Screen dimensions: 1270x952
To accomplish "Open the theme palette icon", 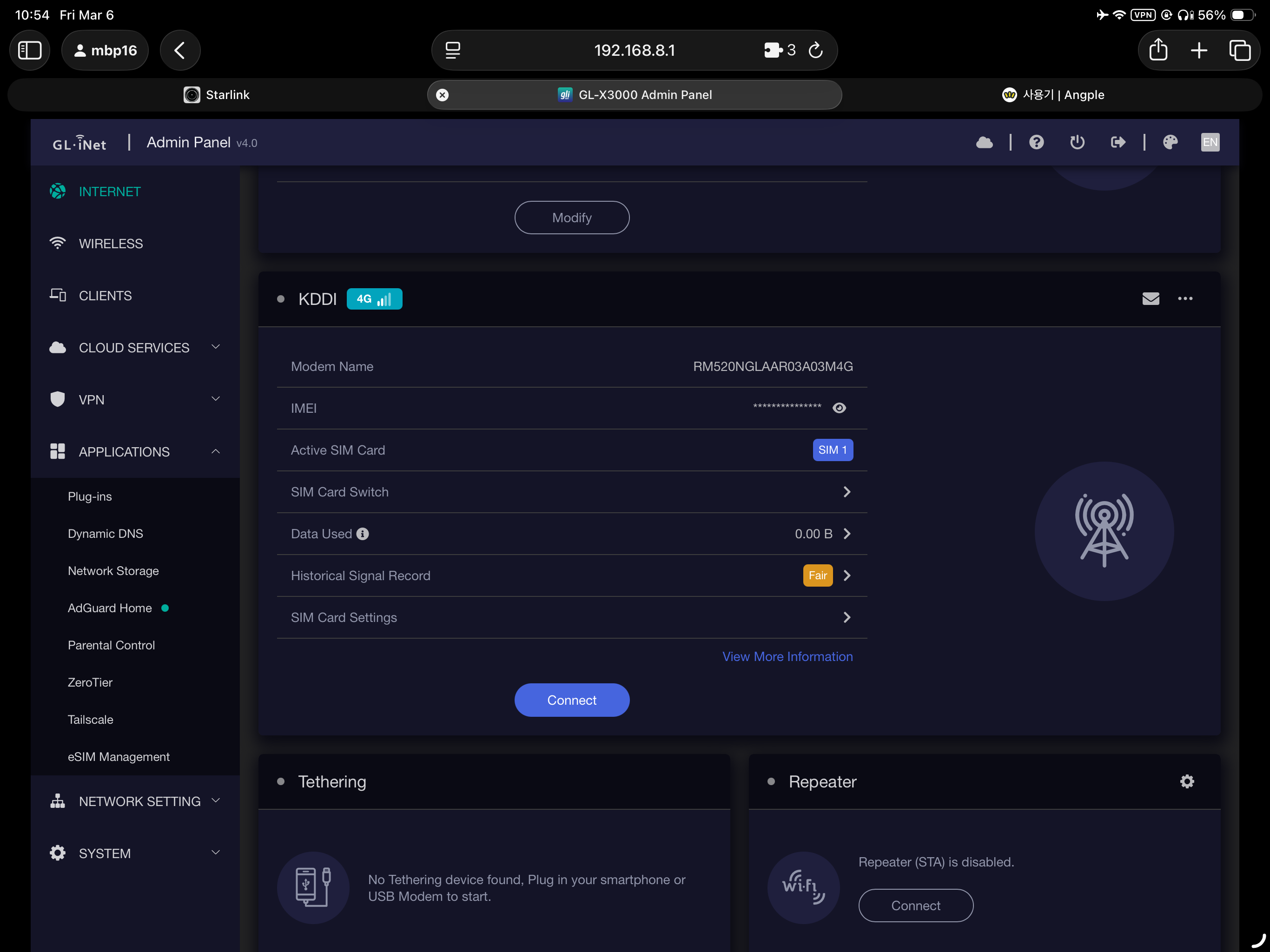I will [x=1170, y=142].
